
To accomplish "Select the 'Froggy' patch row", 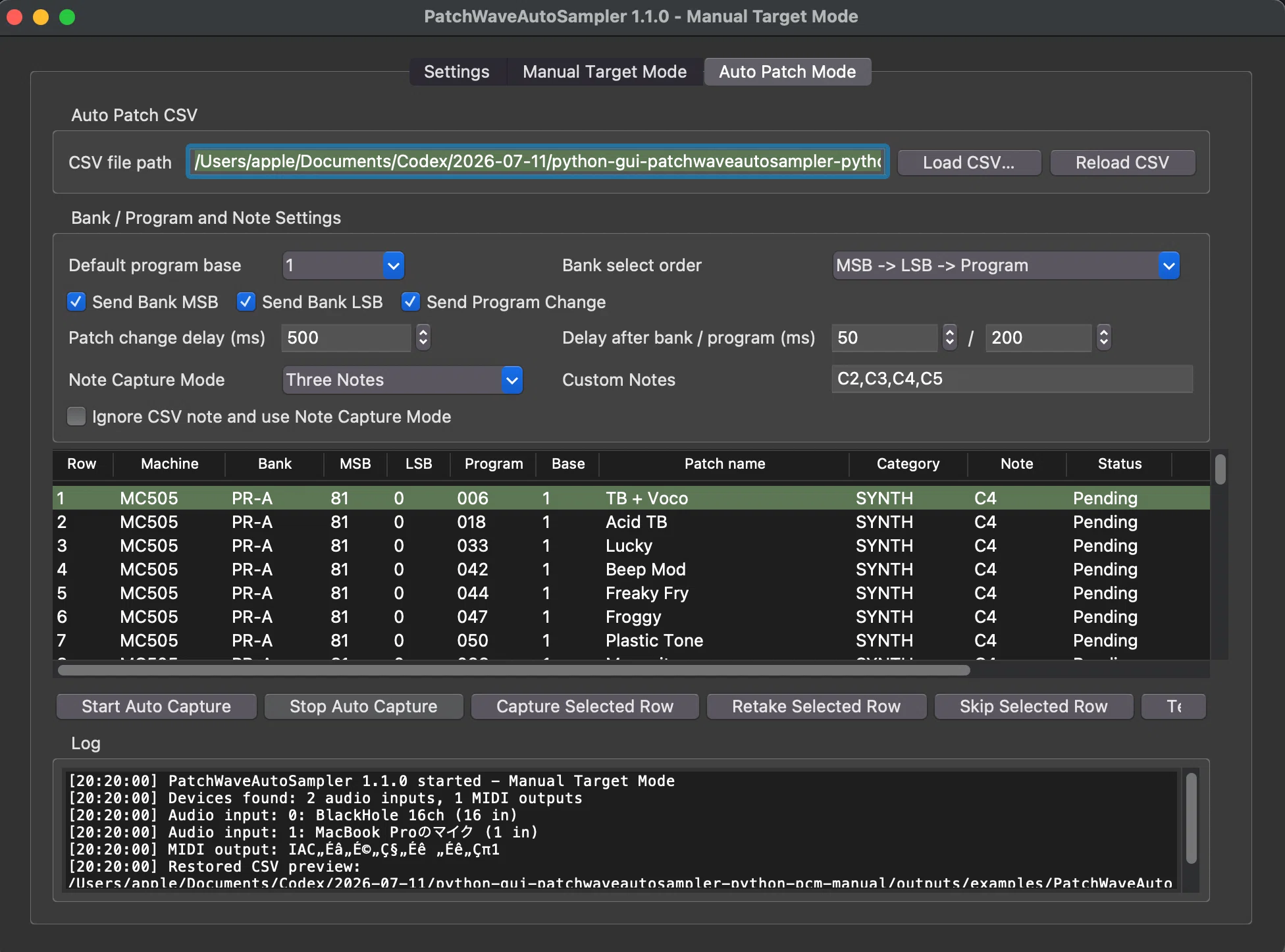I will (x=631, y=617).
